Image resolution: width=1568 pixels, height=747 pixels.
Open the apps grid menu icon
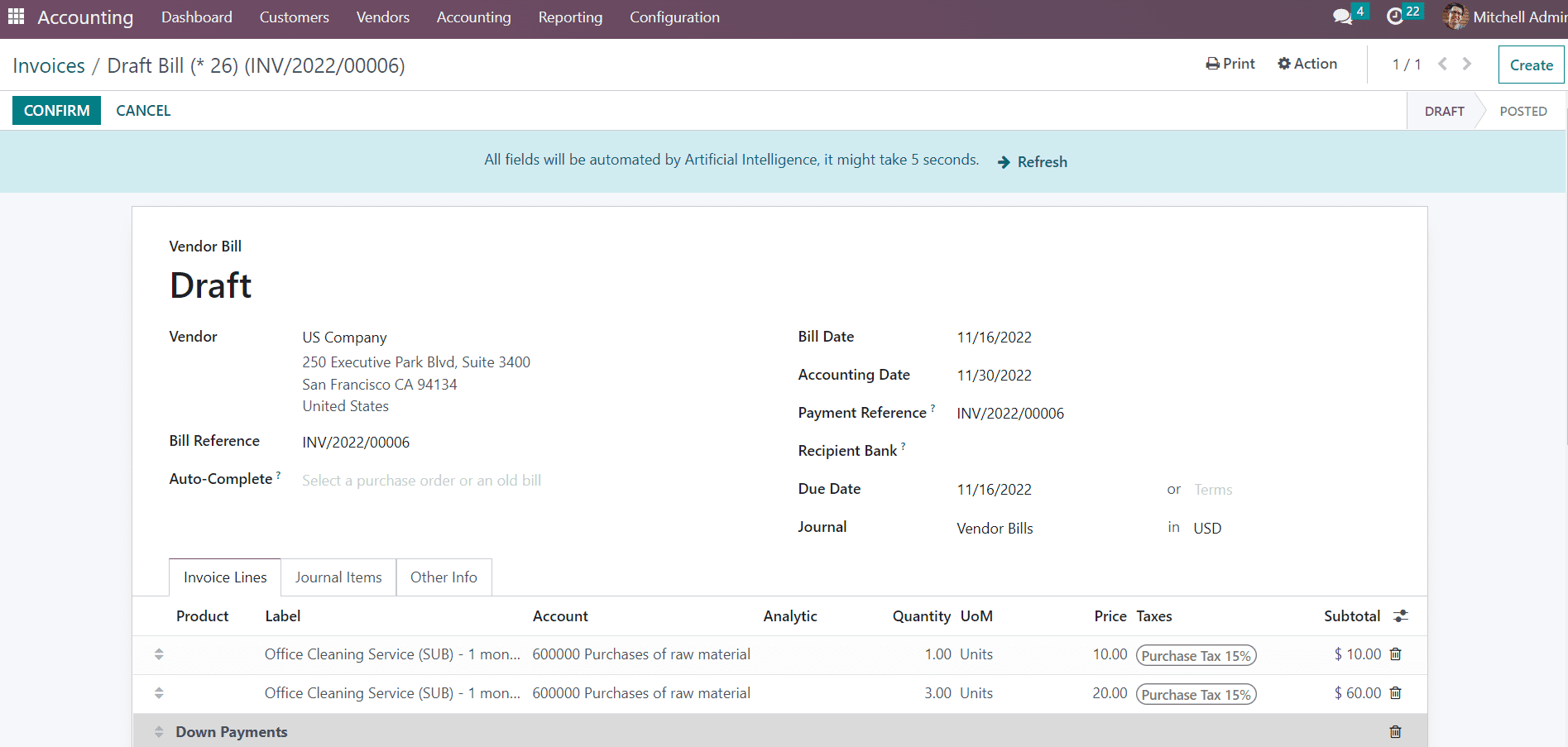click(16, 17)
